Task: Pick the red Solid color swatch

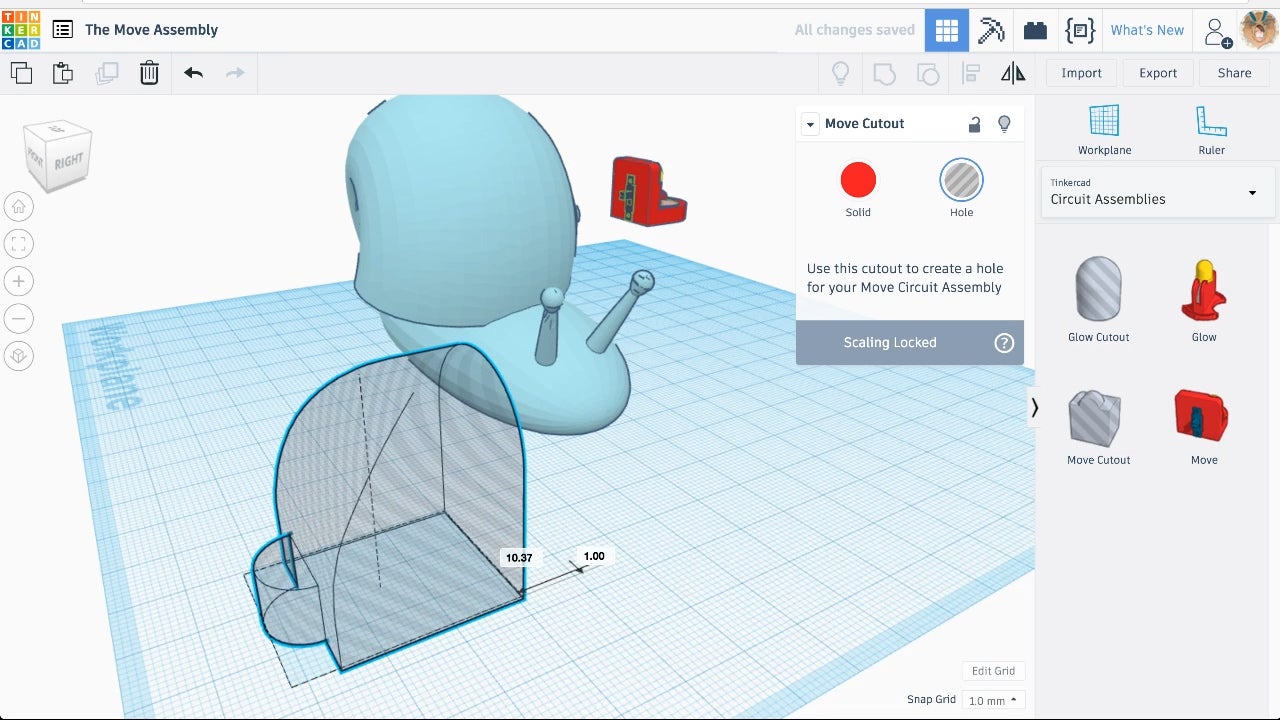Action: coord(858,181)
